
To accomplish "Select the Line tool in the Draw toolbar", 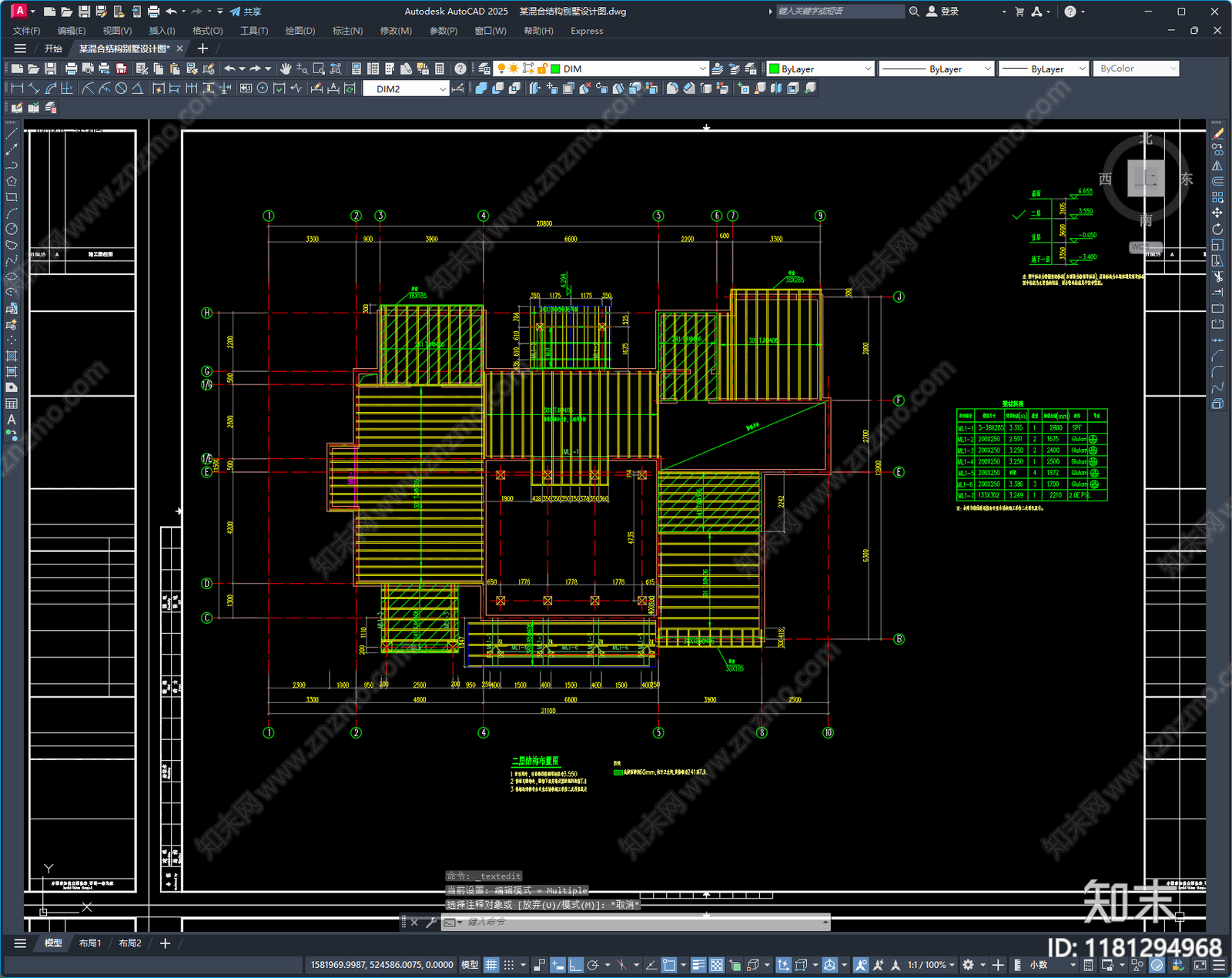I will click(x=12, y=133).
